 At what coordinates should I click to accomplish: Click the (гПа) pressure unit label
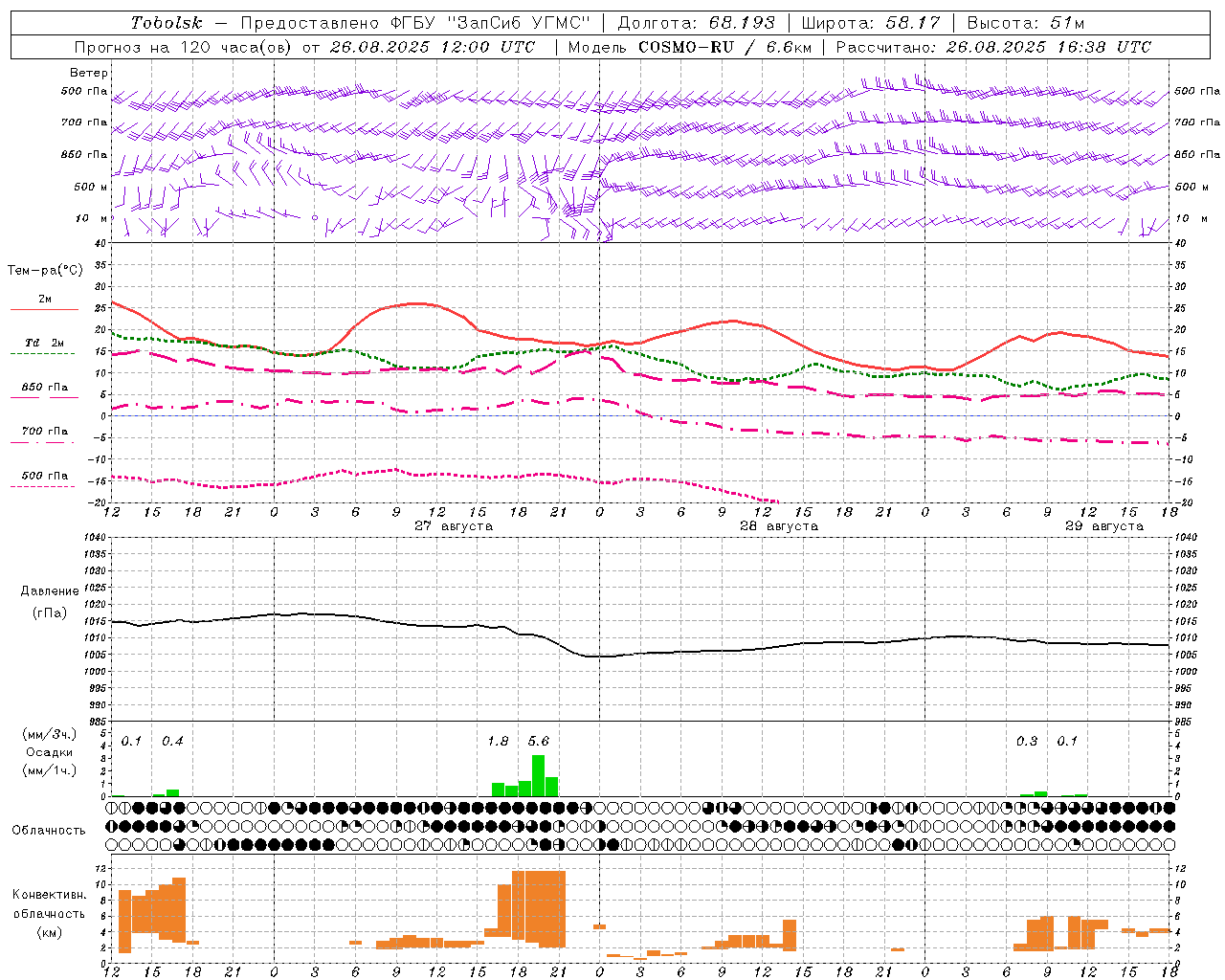(x=50, y=612)
